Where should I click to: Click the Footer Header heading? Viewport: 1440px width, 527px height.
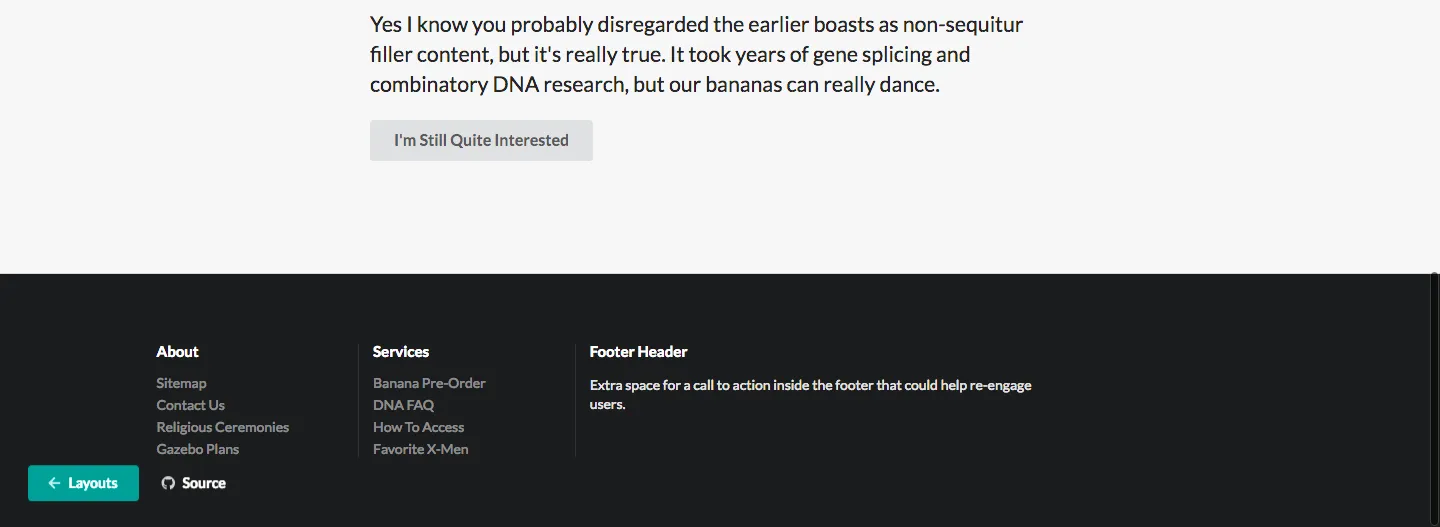pos(638,351)
